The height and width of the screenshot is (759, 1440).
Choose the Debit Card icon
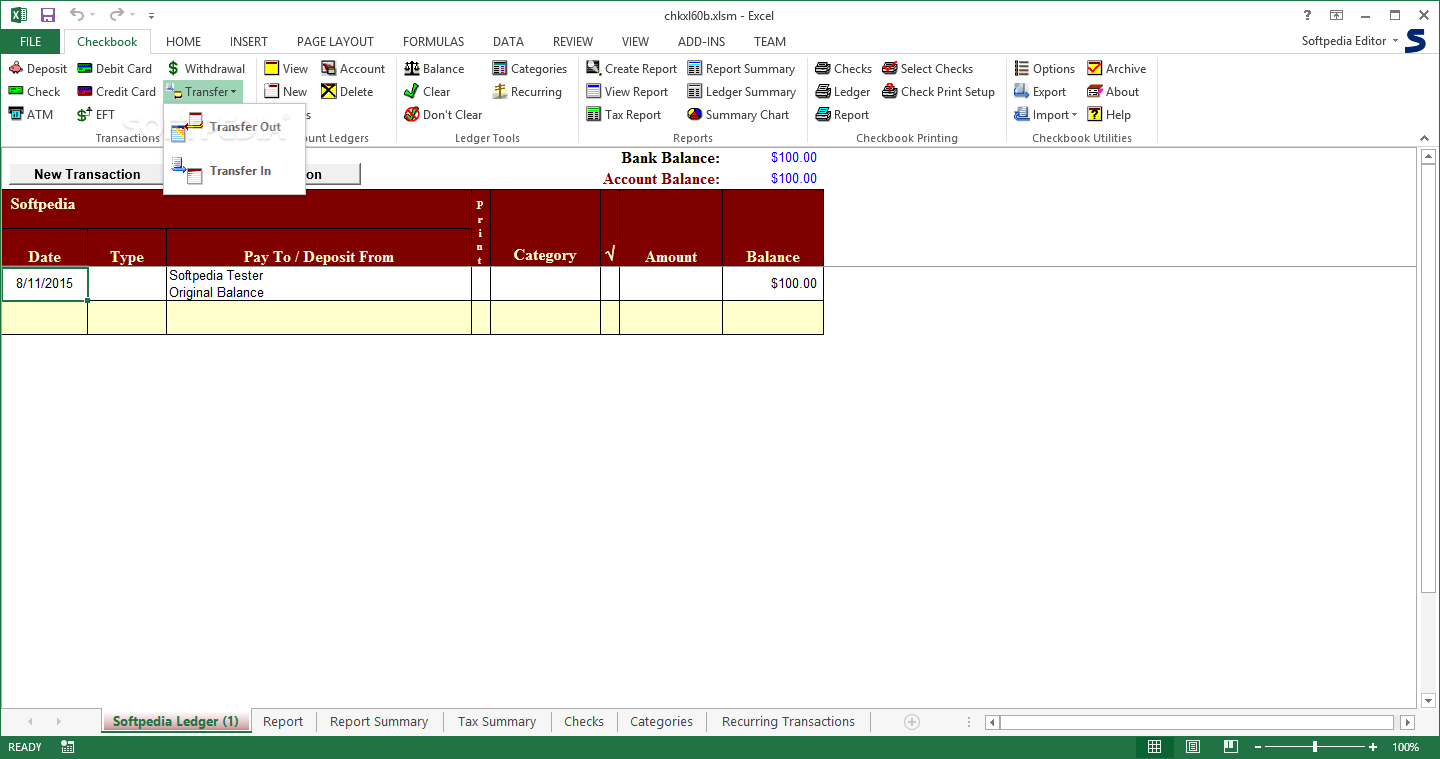click(85, 69)
